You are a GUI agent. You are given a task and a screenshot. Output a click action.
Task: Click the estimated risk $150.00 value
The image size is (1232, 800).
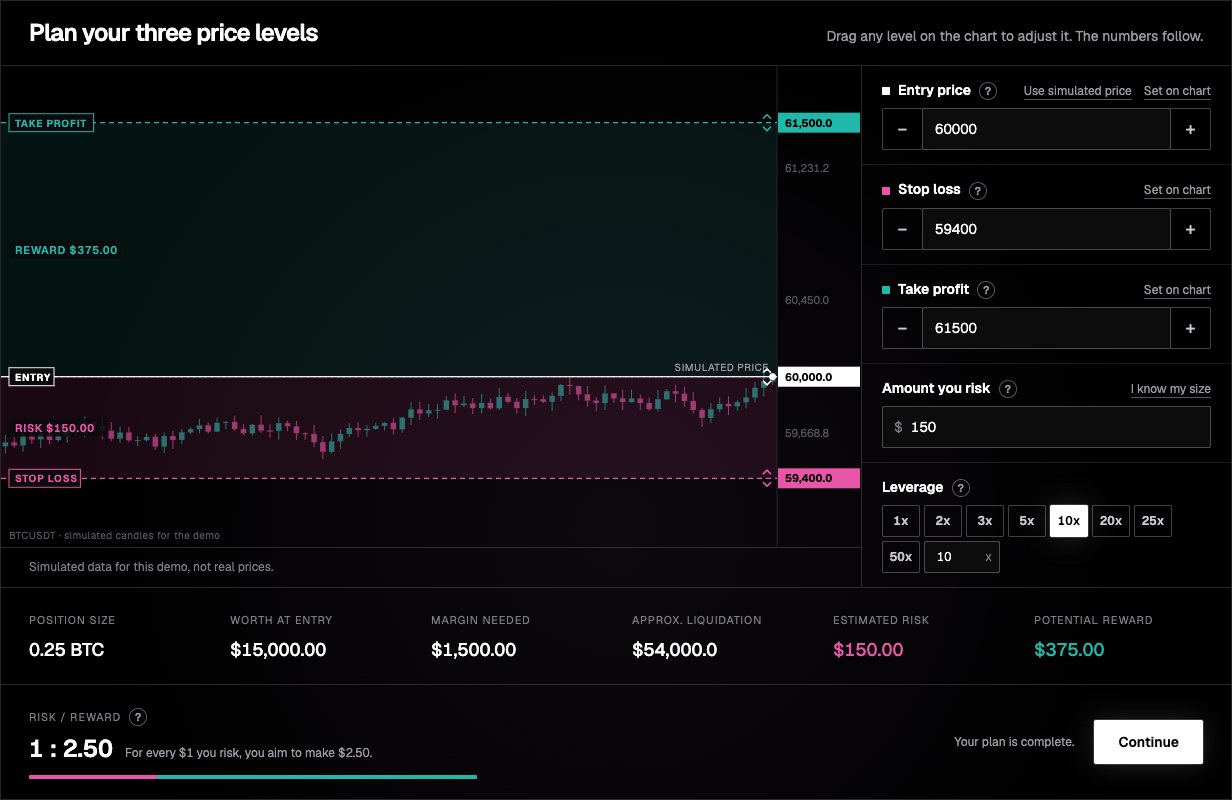pos(868,650)
